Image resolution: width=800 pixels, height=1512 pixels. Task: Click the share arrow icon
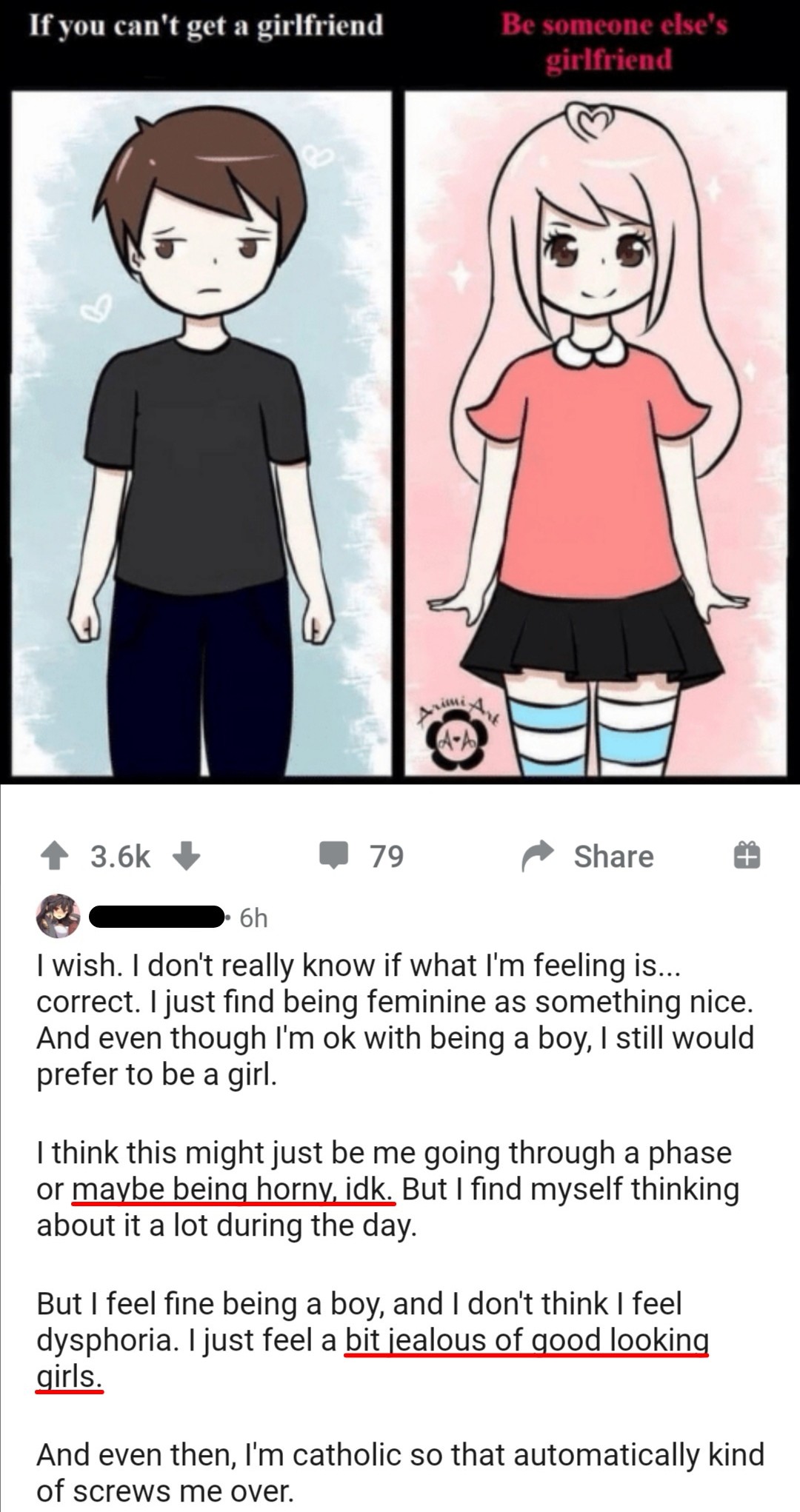539,856
